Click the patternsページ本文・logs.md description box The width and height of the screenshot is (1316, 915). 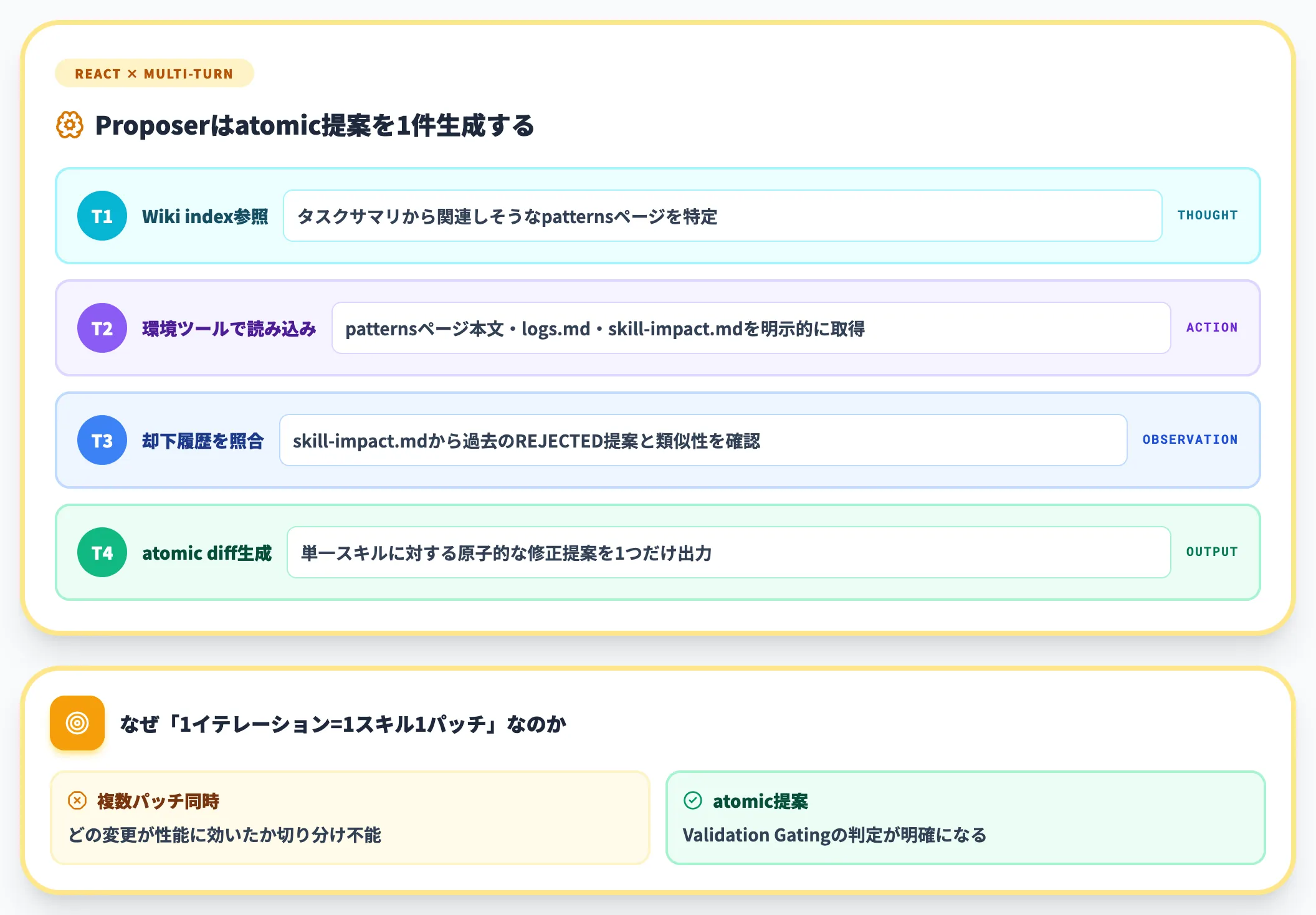coord(751,328)
